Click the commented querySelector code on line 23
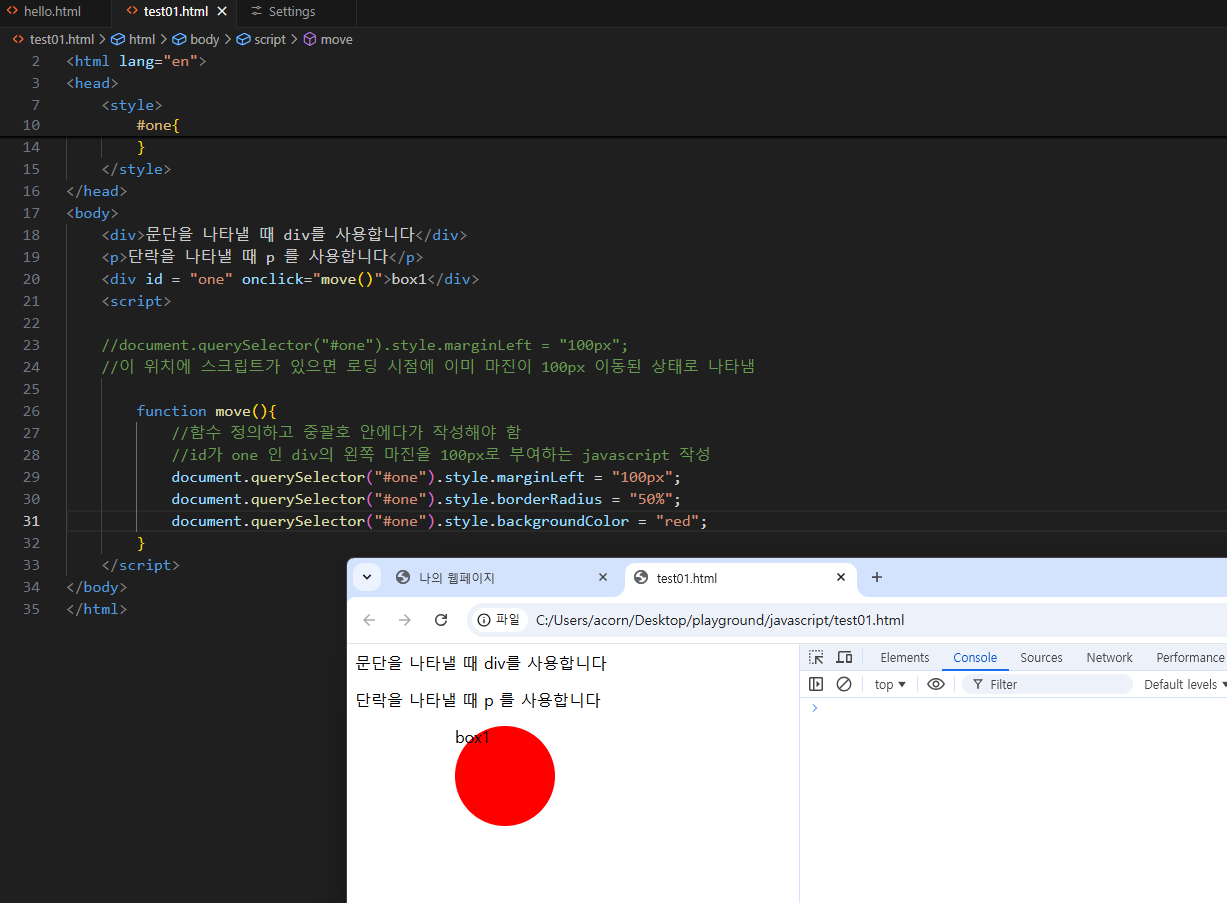Image resolution: width=1227 pixels, height=903 pixels. tap(365, 345)
